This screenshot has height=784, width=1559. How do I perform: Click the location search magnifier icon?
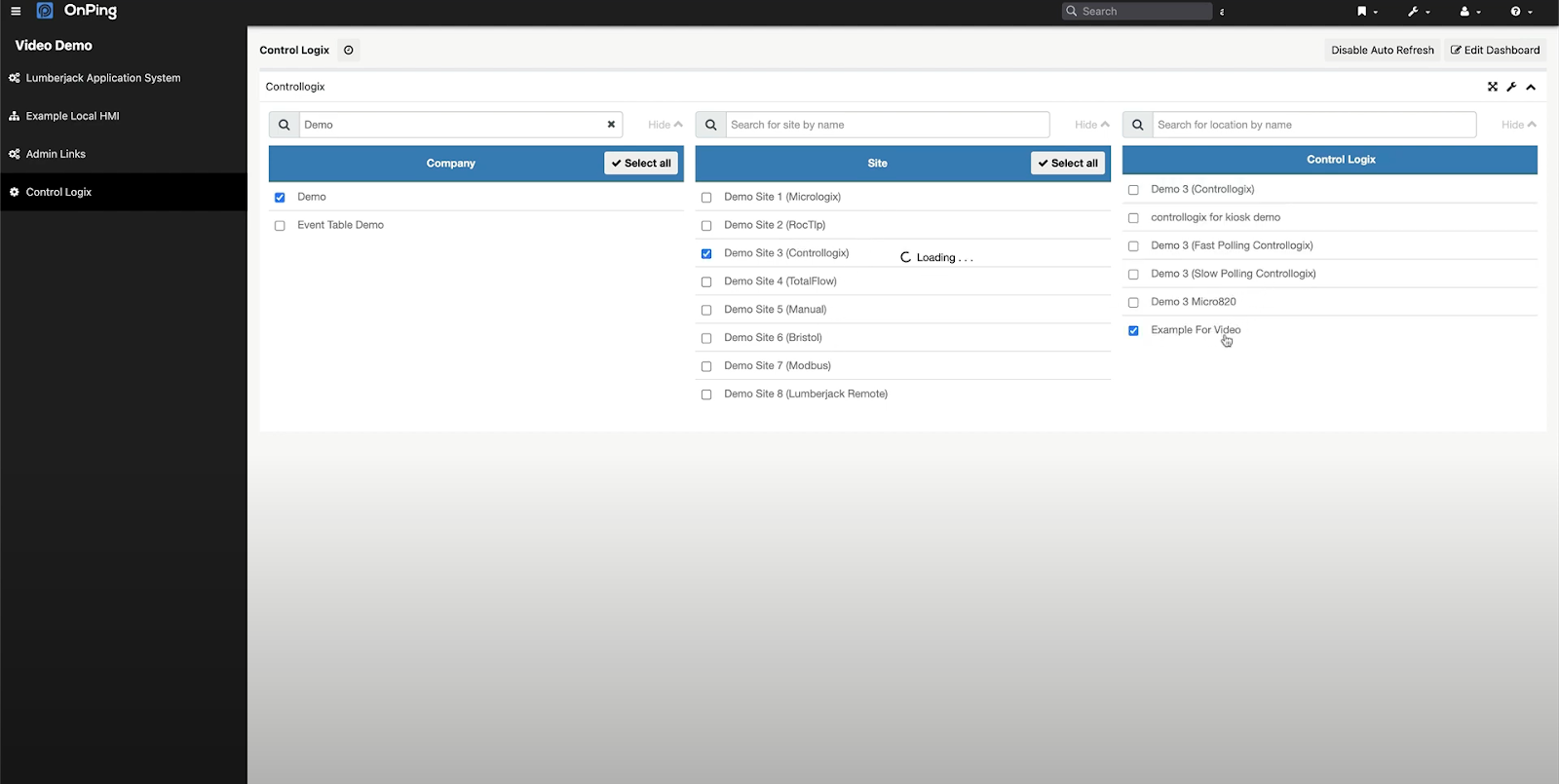tap(1137, 125)
